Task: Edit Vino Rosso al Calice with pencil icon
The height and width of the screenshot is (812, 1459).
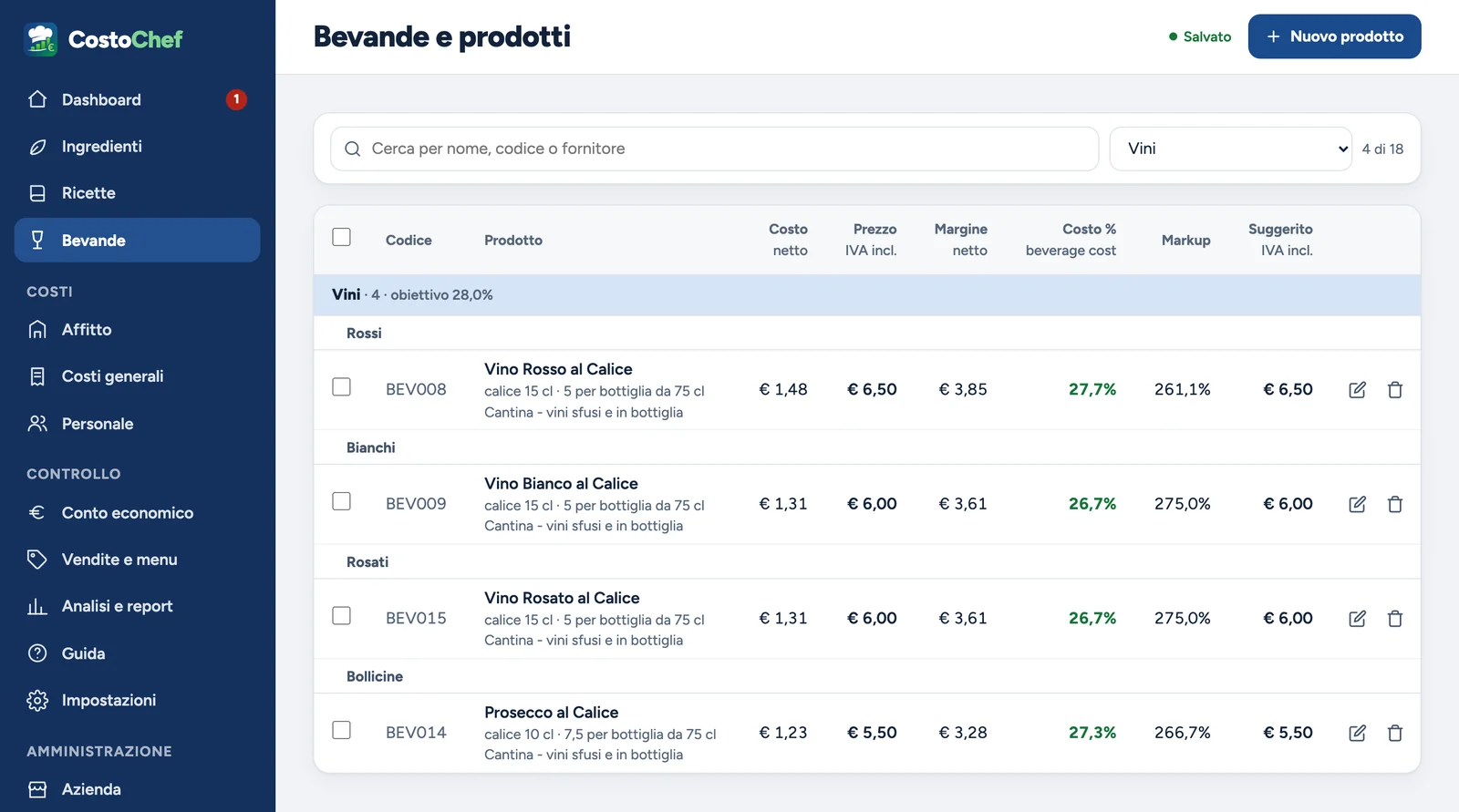Action: (x=1357, y=390)
